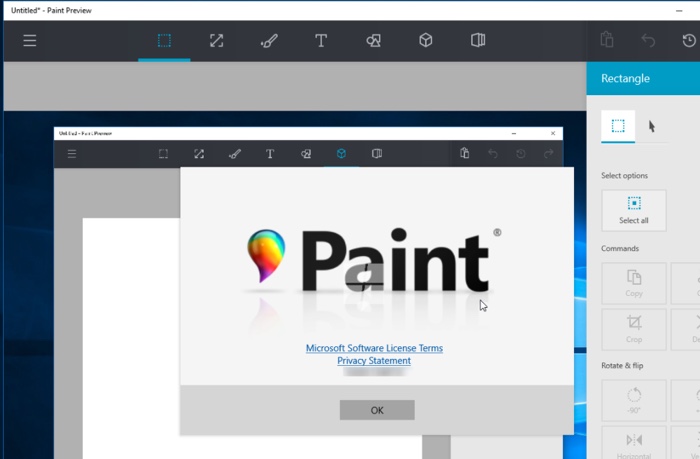This screenshot has width=700, height=459.
Task: Click the Commands section label
Action: click(x=620, y=248)
